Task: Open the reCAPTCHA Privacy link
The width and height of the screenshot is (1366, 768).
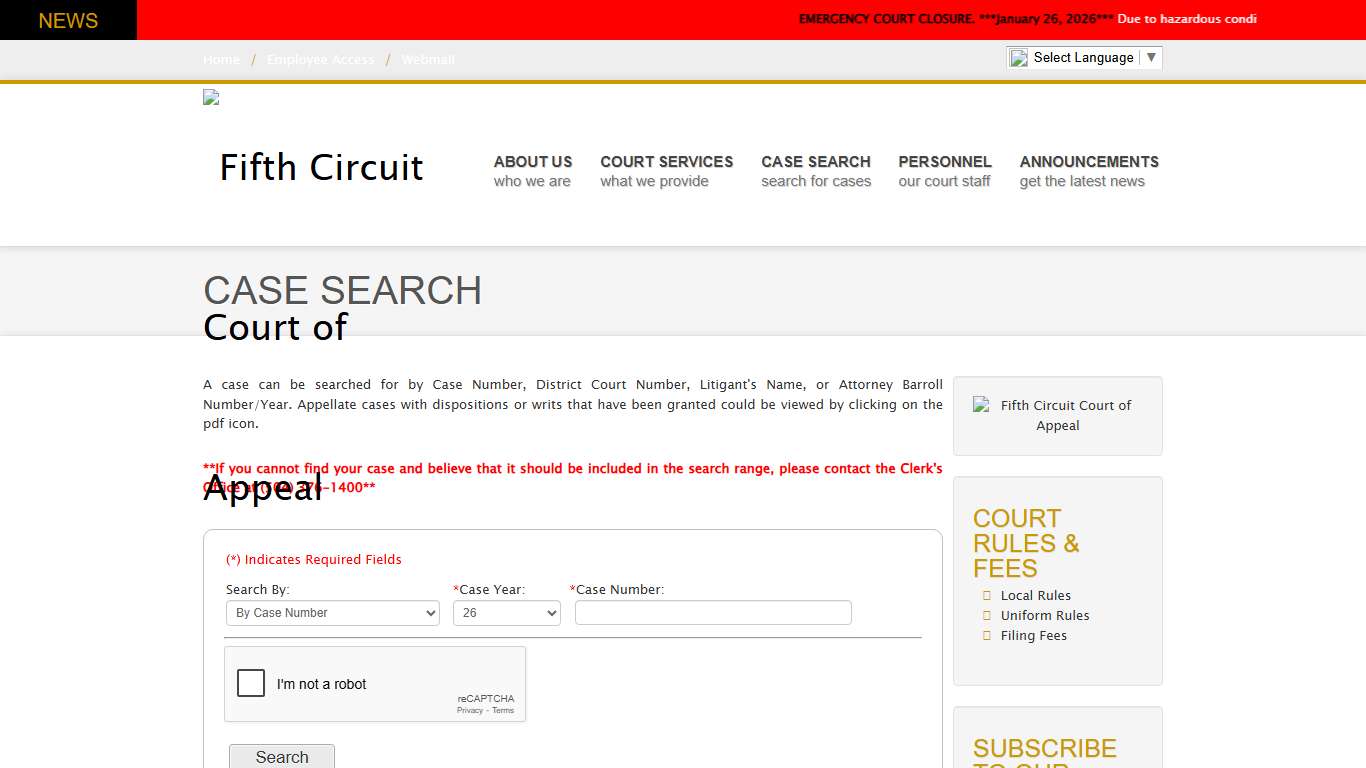Action: point(469,710)
